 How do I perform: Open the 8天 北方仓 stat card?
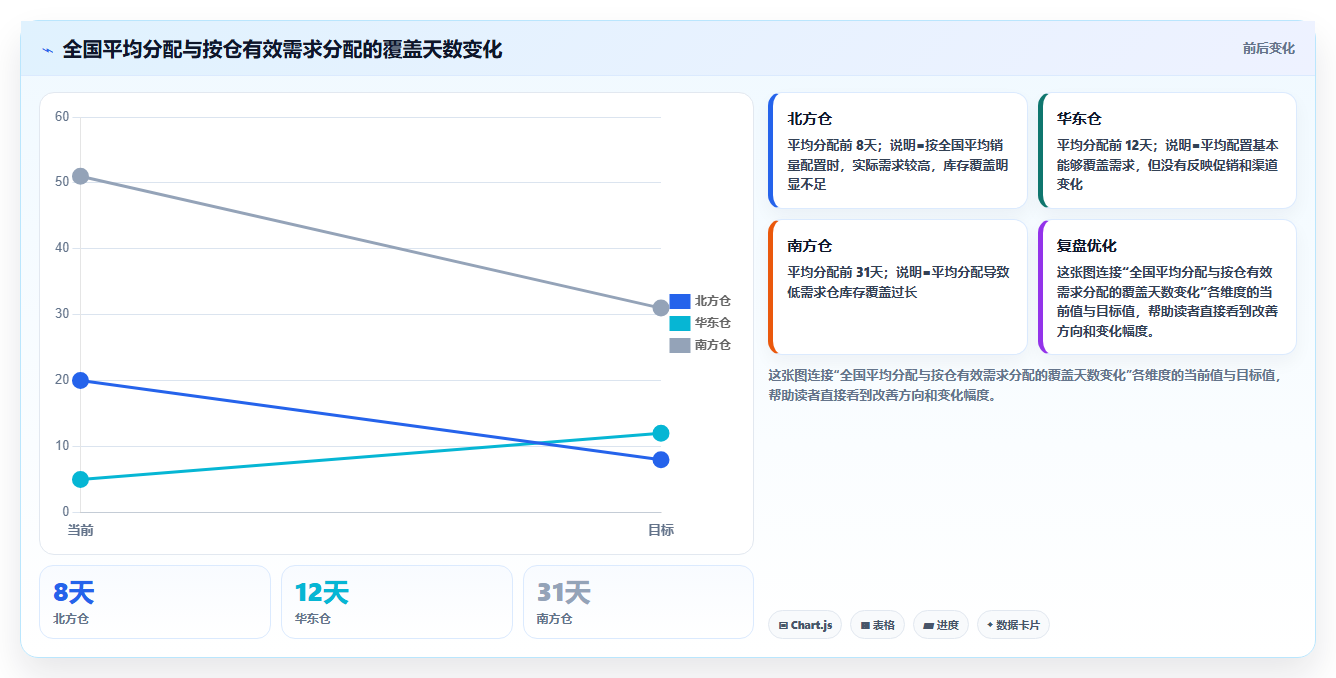point(155,602)
